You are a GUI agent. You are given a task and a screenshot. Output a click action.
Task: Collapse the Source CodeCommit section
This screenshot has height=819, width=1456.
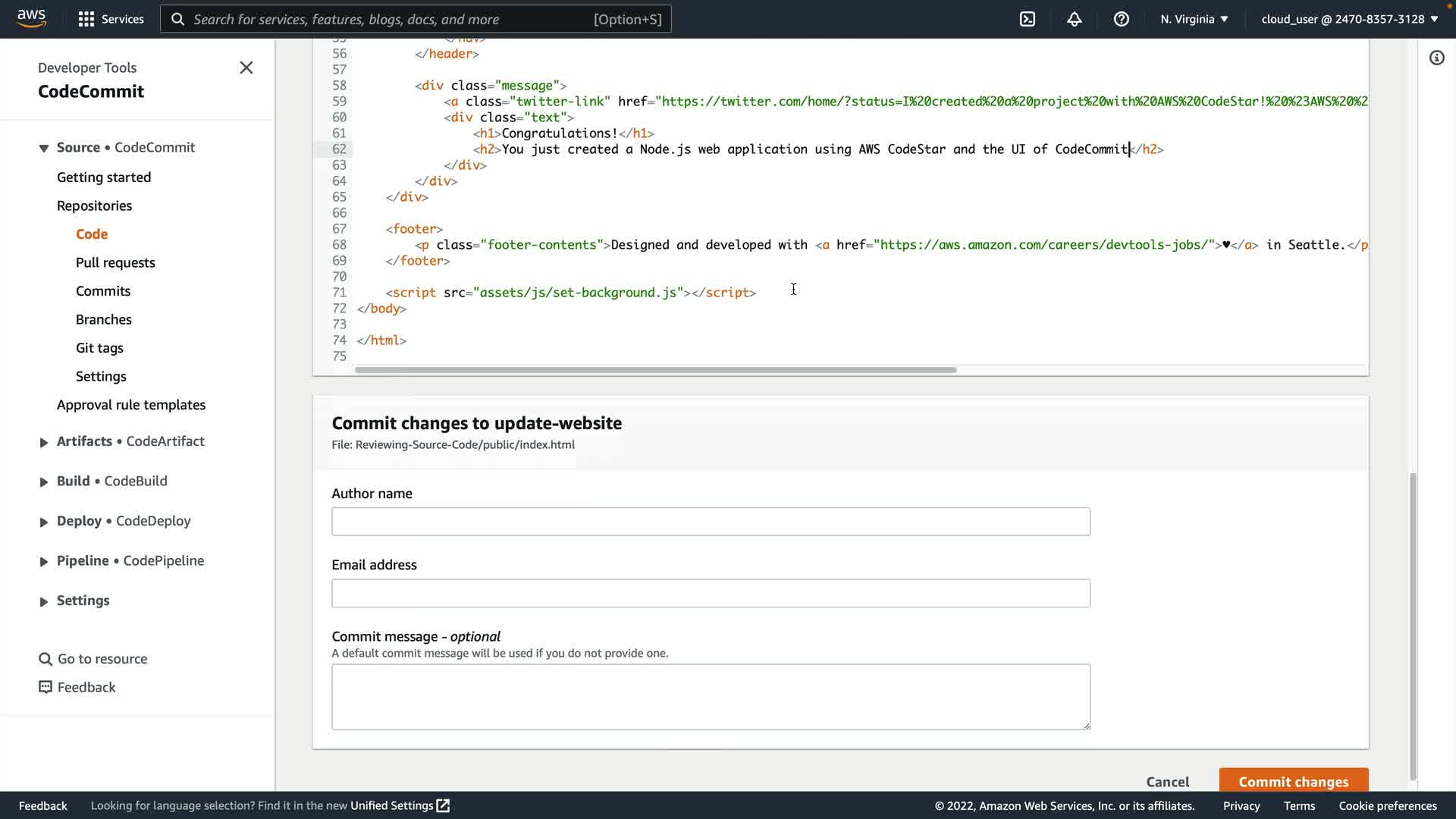tap(44, 148)
